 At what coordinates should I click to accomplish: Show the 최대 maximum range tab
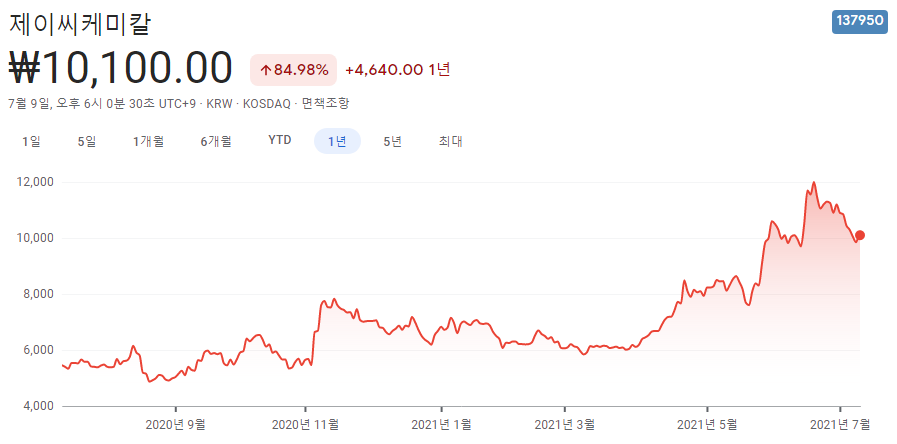[x=450, y=141]
